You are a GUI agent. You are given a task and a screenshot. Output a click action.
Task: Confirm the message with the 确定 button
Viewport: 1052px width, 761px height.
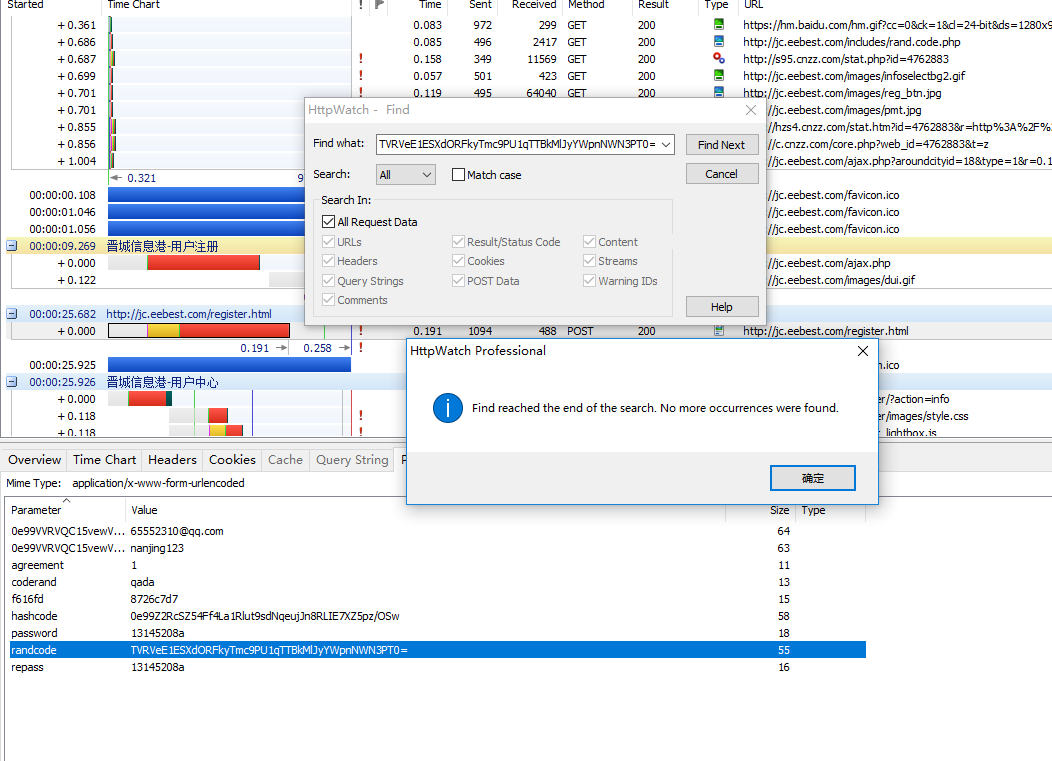(x=812, y=479)
